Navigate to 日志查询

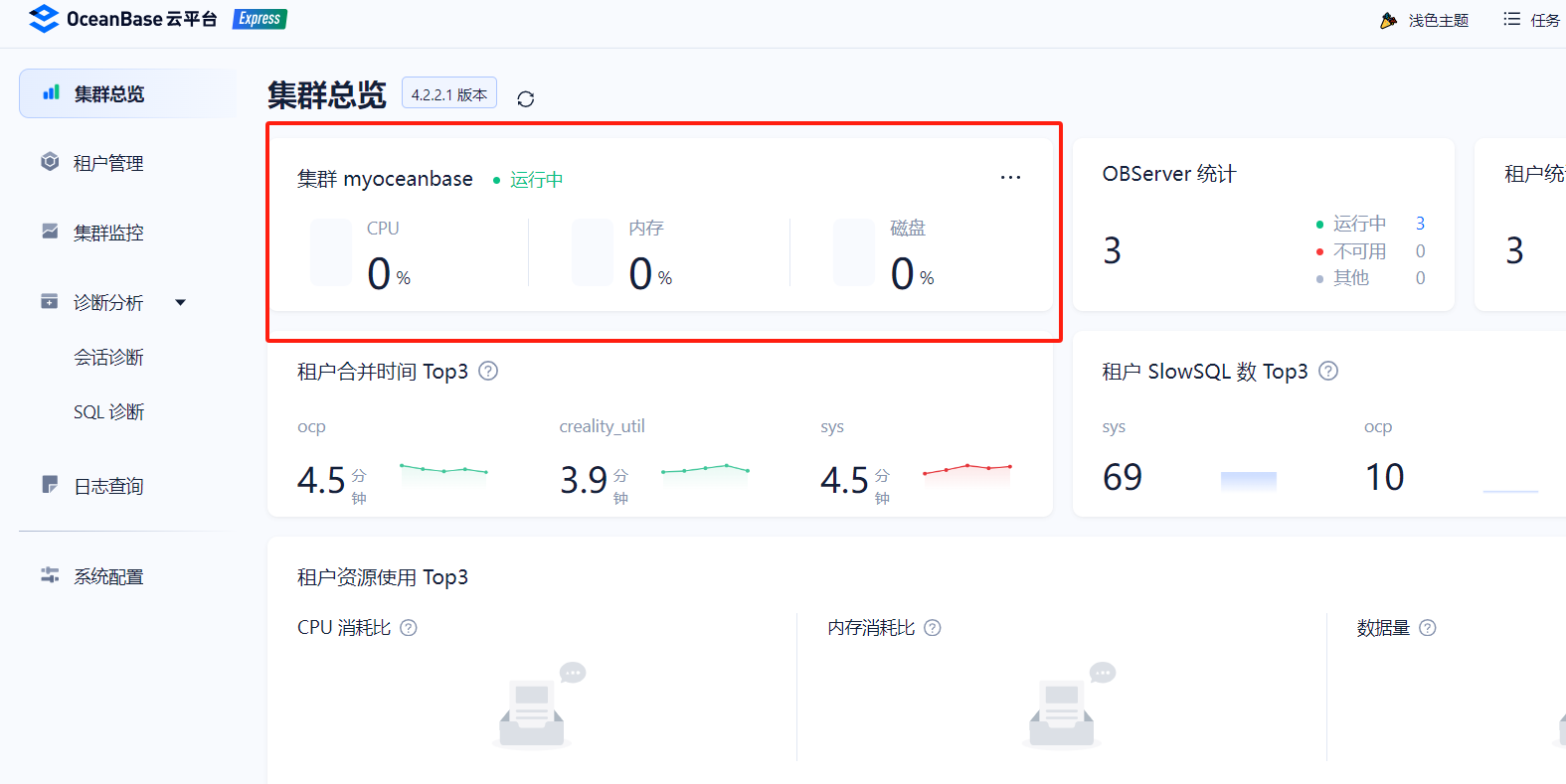click(x=108, y=486)
